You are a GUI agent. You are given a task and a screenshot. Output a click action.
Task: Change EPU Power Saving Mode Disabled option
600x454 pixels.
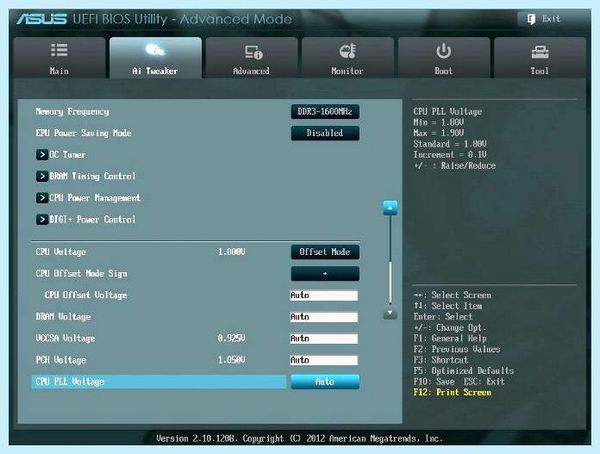coord(325,133)
